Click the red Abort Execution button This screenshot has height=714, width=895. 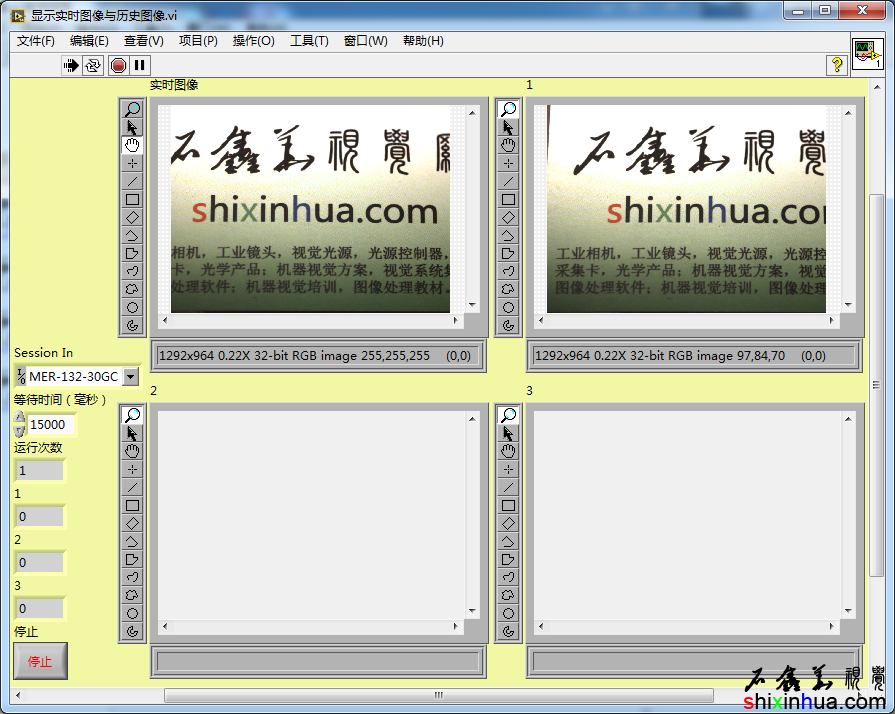[x=118, y=66]
